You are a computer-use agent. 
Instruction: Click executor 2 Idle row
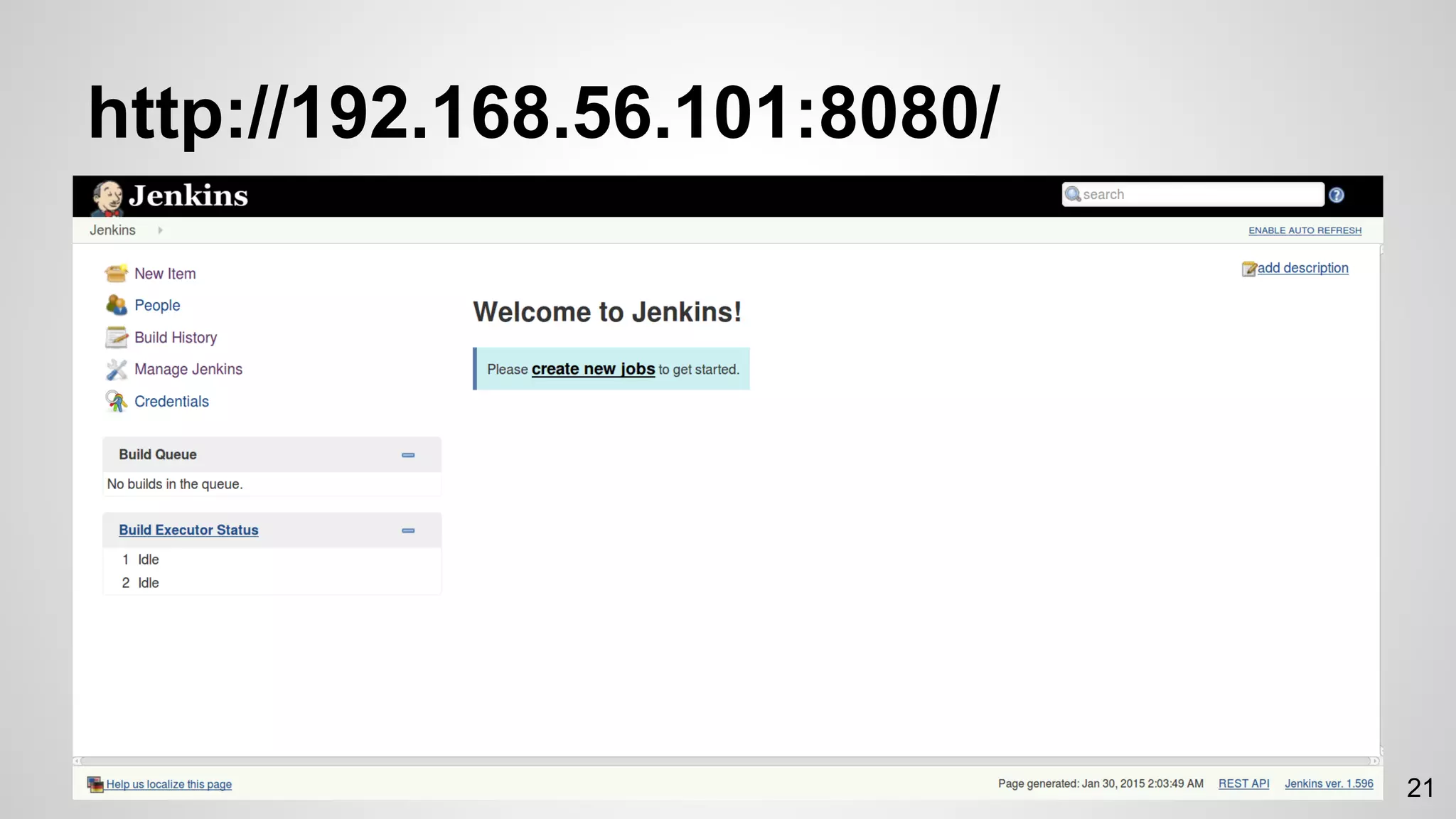[272, 583]
